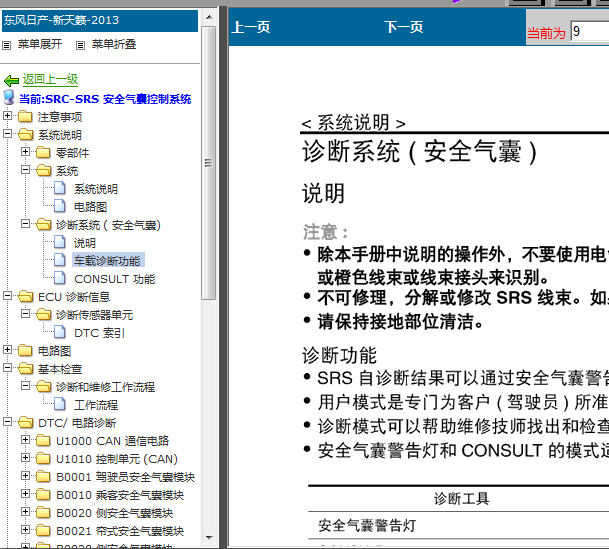Click the sidebar vertical scrollbar thumb
The width and height of the screenshot is (609, 549).
point(209,163)
